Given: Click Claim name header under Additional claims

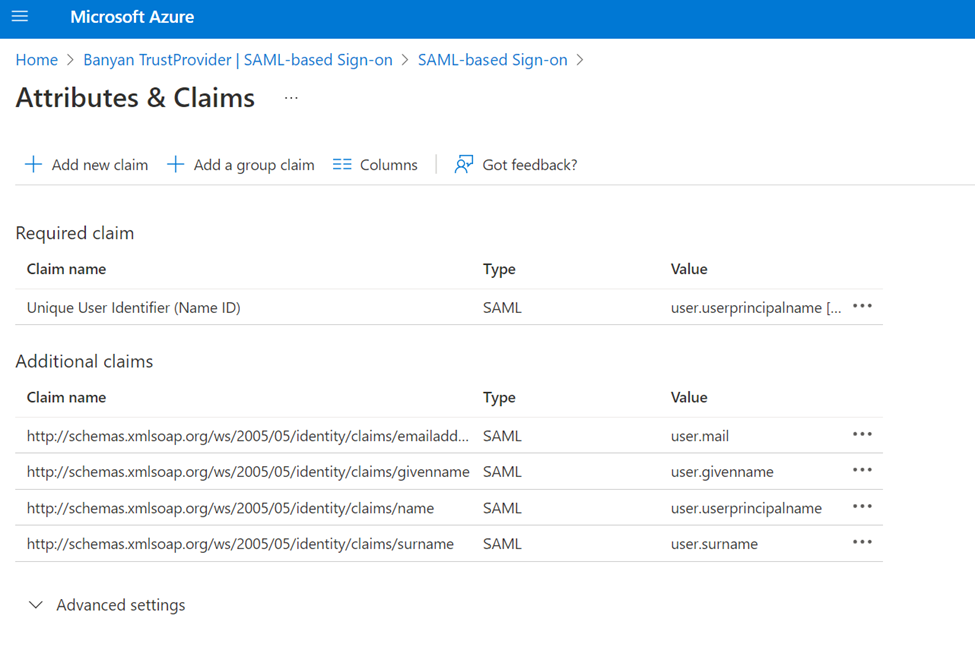Looking at the screenshot, I should [x=66, y=397].
